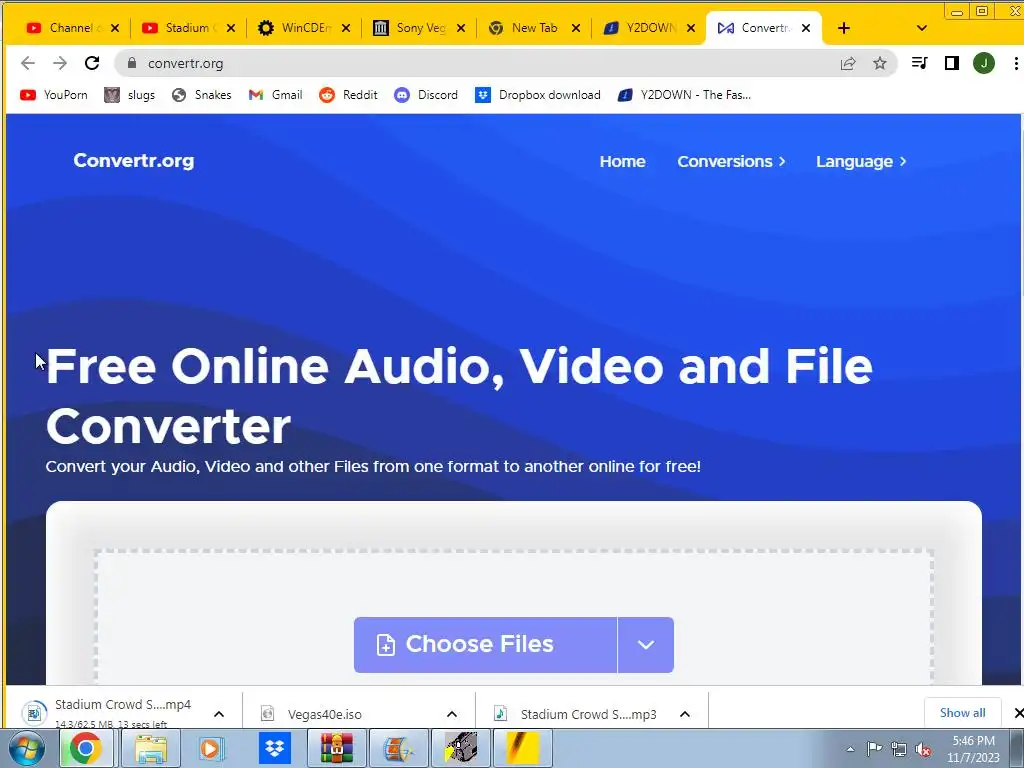
Task: Switch to the New Tab tab
Action: pos(532,28)
